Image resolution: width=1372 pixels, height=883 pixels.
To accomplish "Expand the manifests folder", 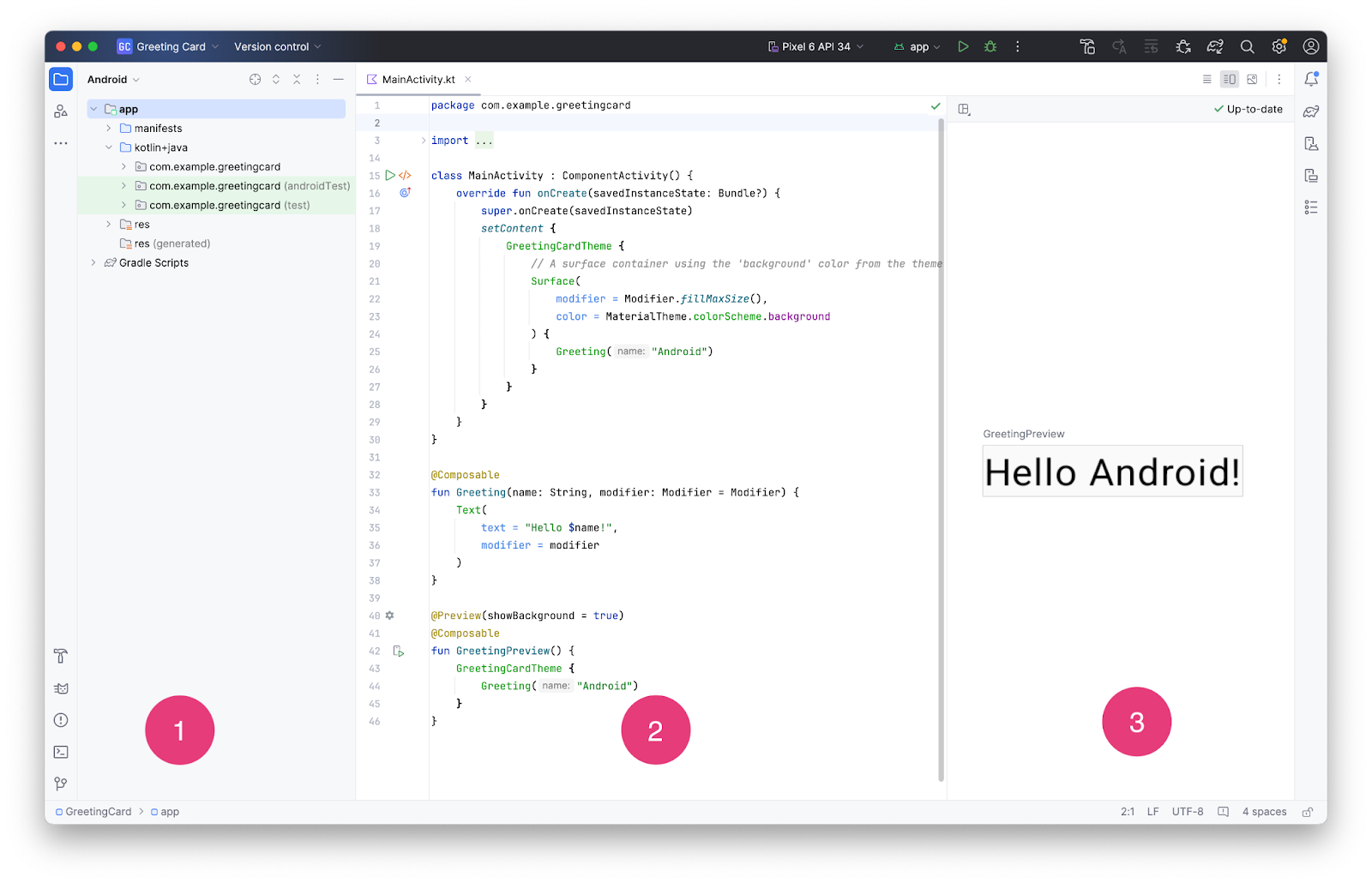I will pos(109,129).
